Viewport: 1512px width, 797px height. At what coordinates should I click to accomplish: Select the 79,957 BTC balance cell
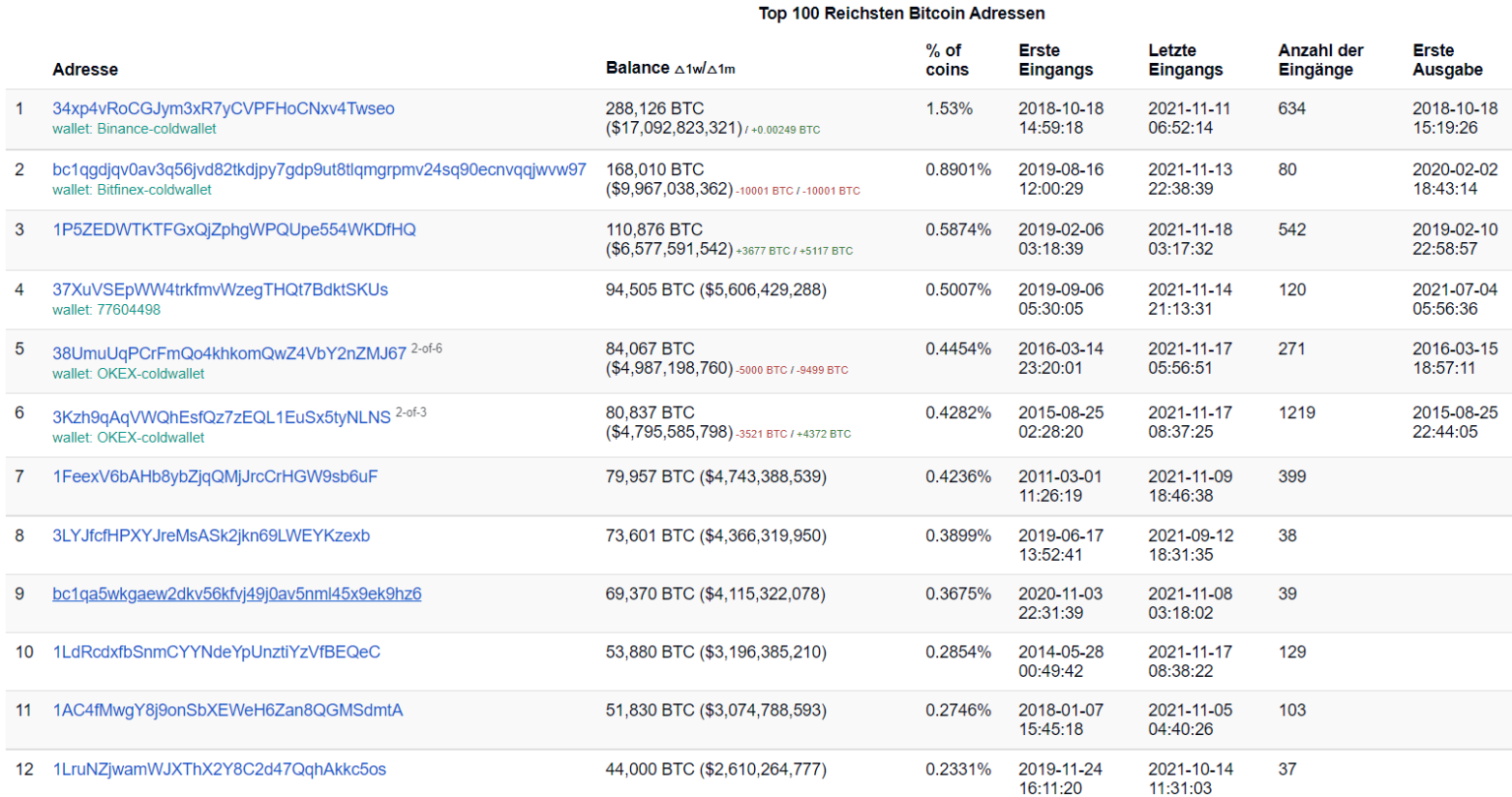(716, 476)
